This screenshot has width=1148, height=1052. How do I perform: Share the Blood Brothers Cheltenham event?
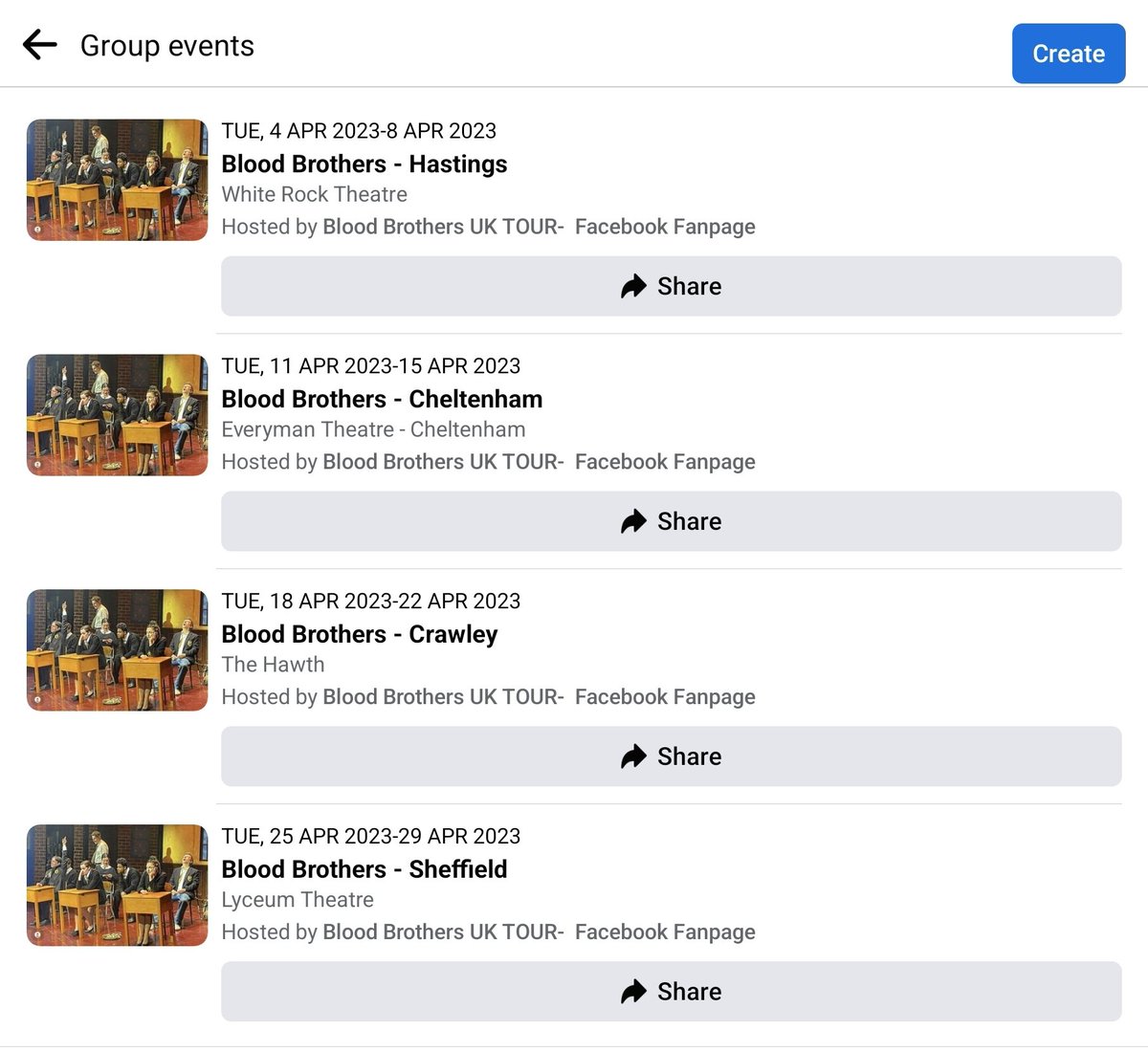[671, 521]
